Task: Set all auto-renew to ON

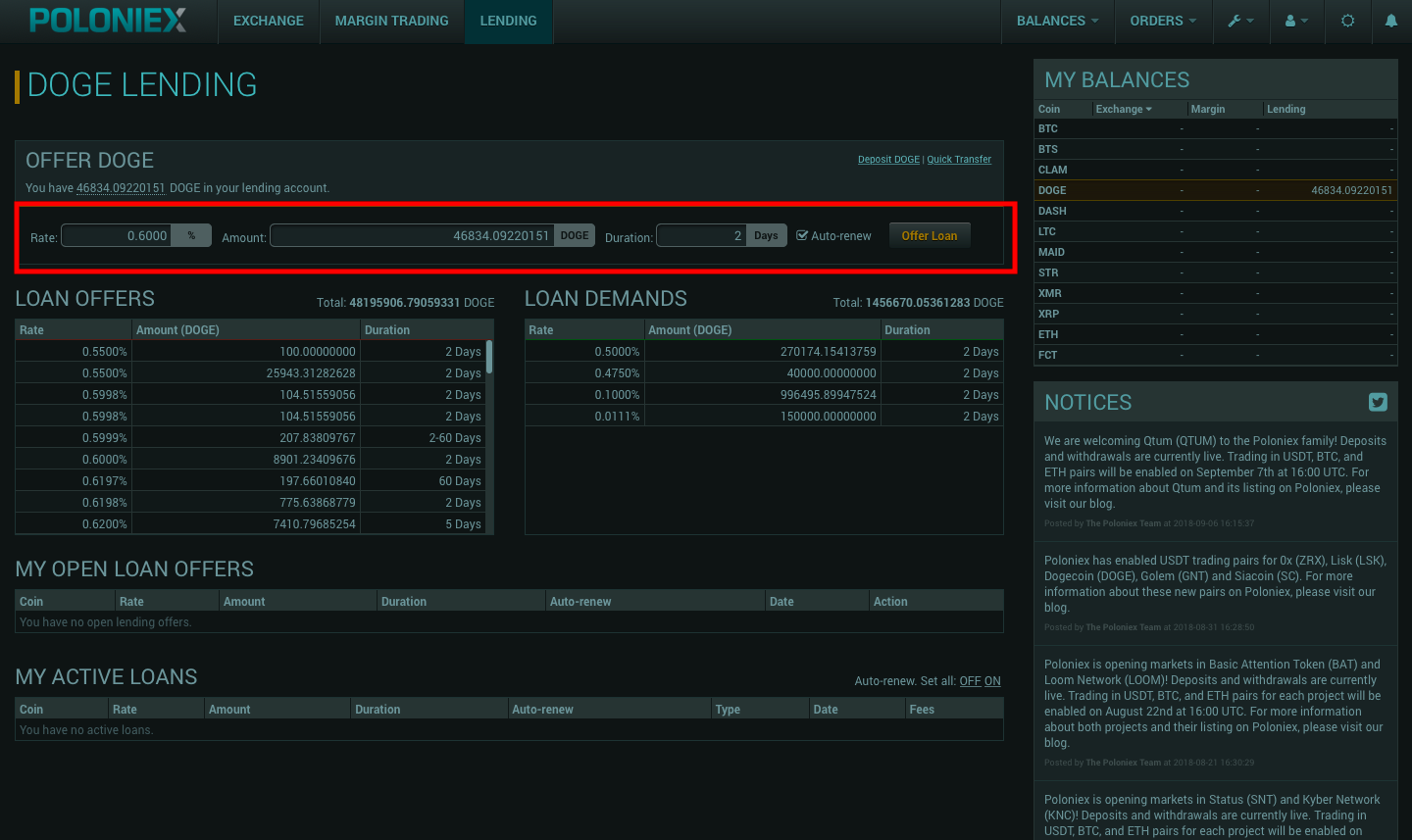Action: click(x=992, y=681)
